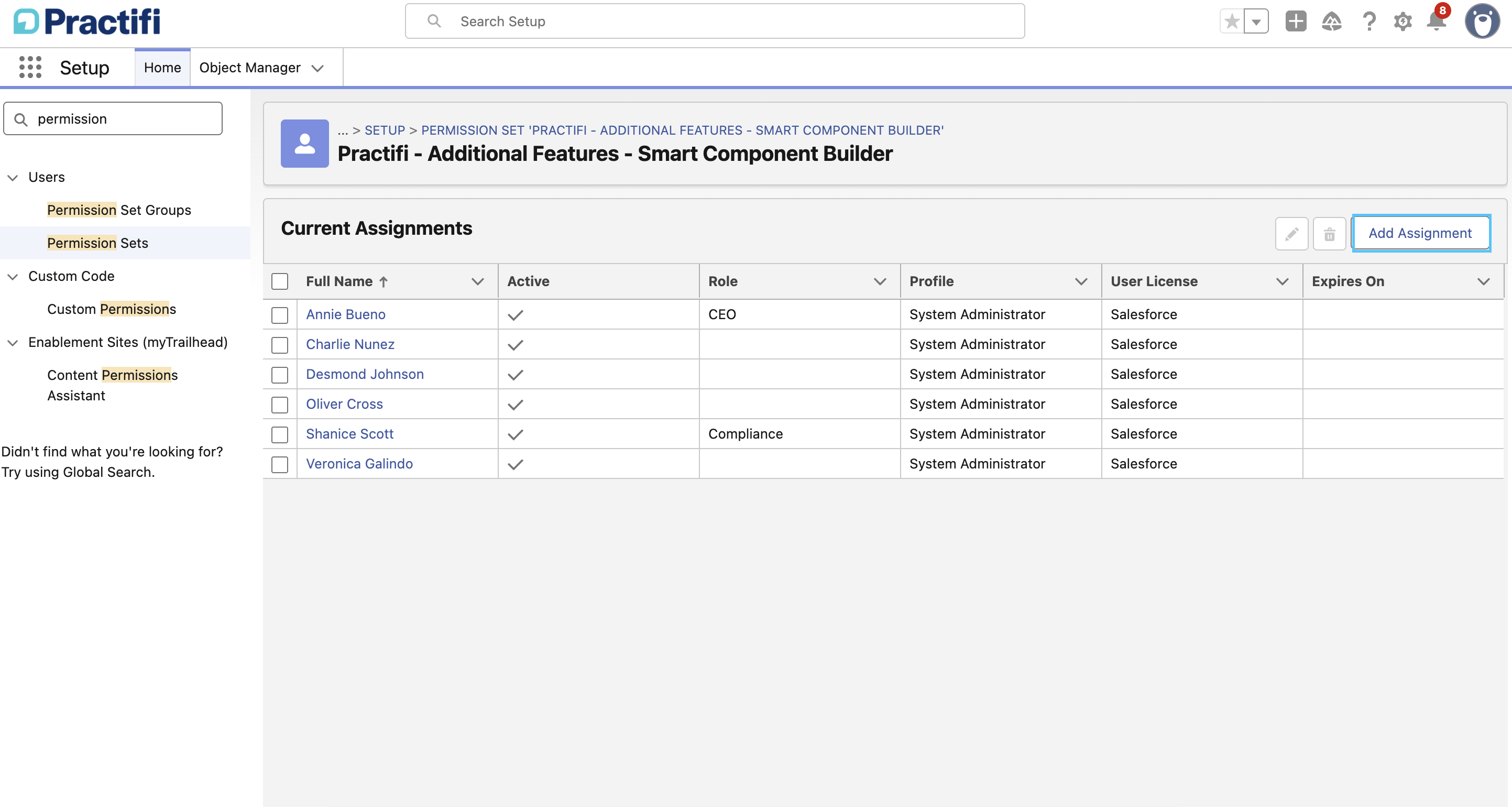Image resolution: width=1512 pixels, height=807 pixels.
Task: Collapse the Custom Code tree section
Action: [x=13, y=277]
